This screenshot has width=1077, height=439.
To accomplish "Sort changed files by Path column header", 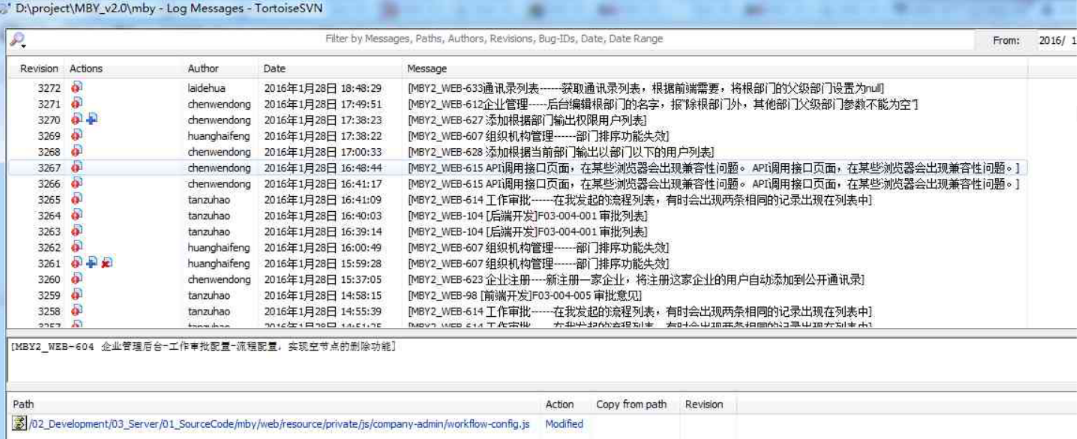I will [23, 404].
